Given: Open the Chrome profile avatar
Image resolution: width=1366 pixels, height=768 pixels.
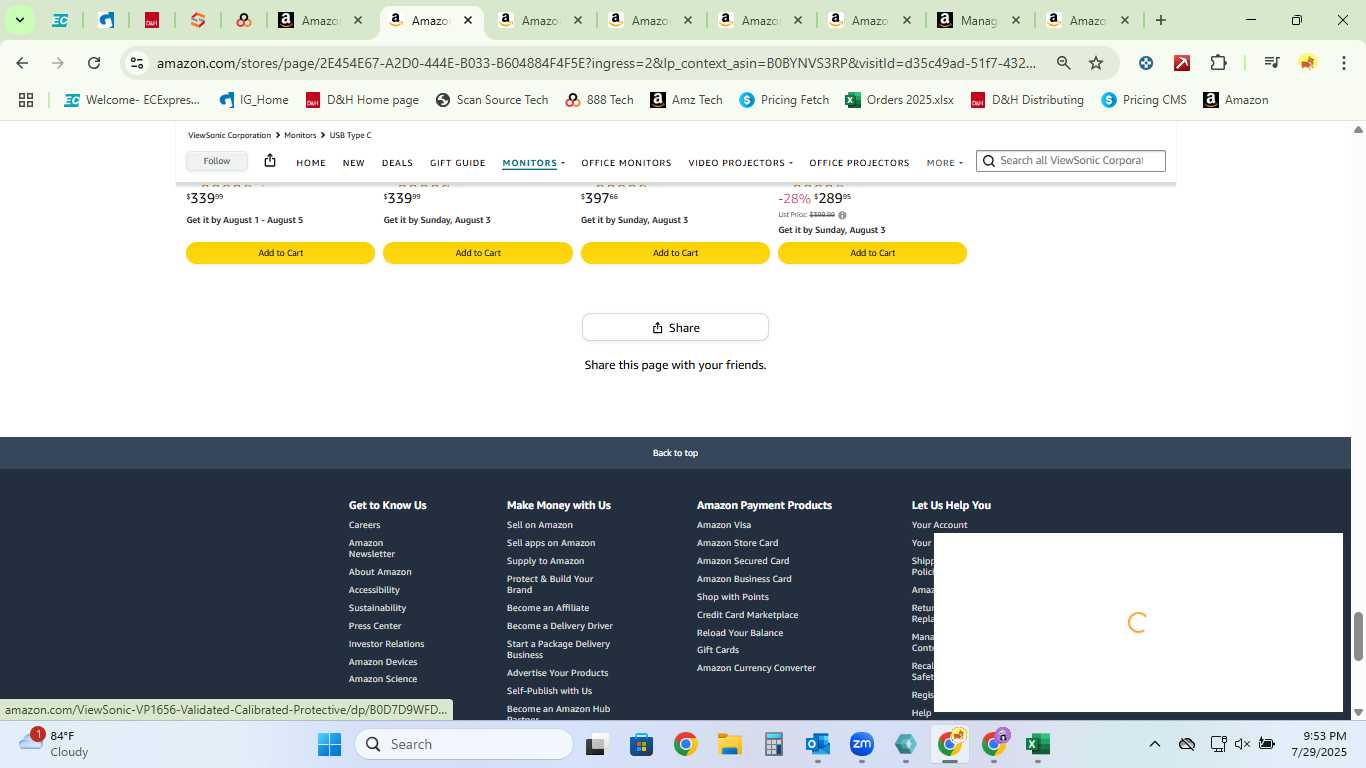Looking at the screenshot, I should [1307, 63].
